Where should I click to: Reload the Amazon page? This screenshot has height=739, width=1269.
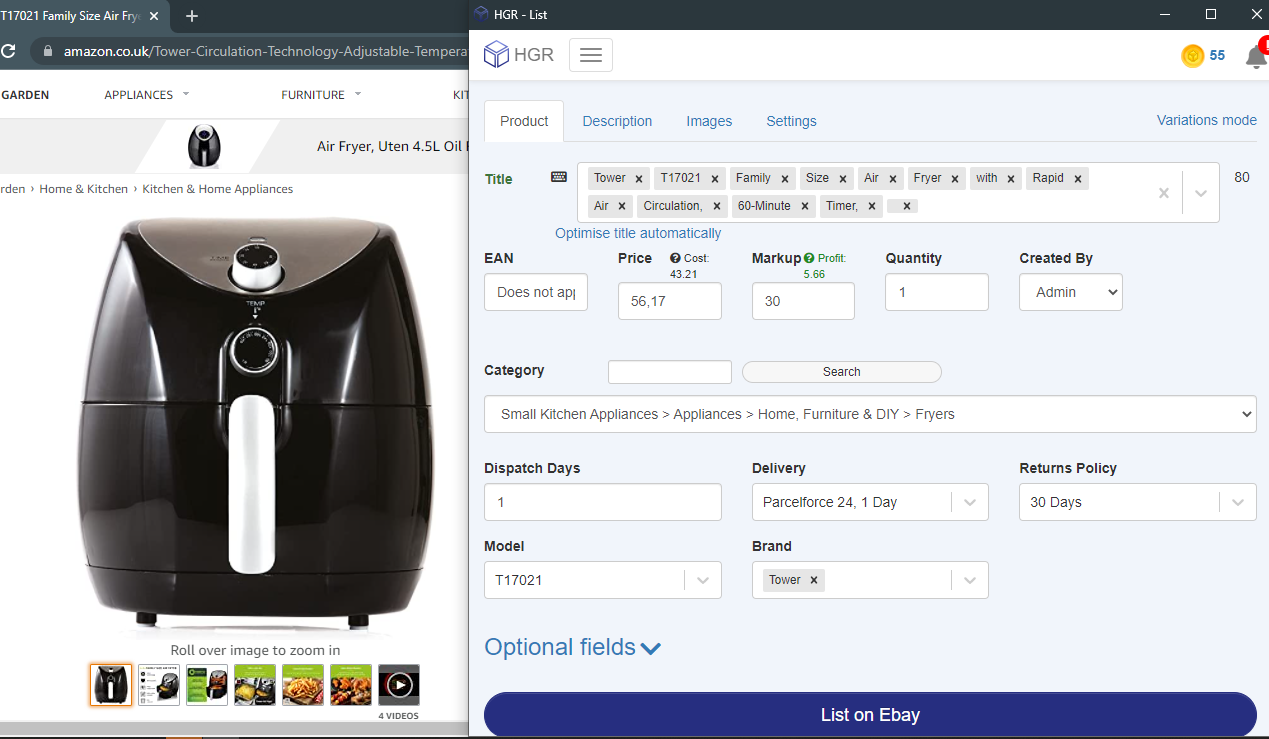[x=8, y=51]
